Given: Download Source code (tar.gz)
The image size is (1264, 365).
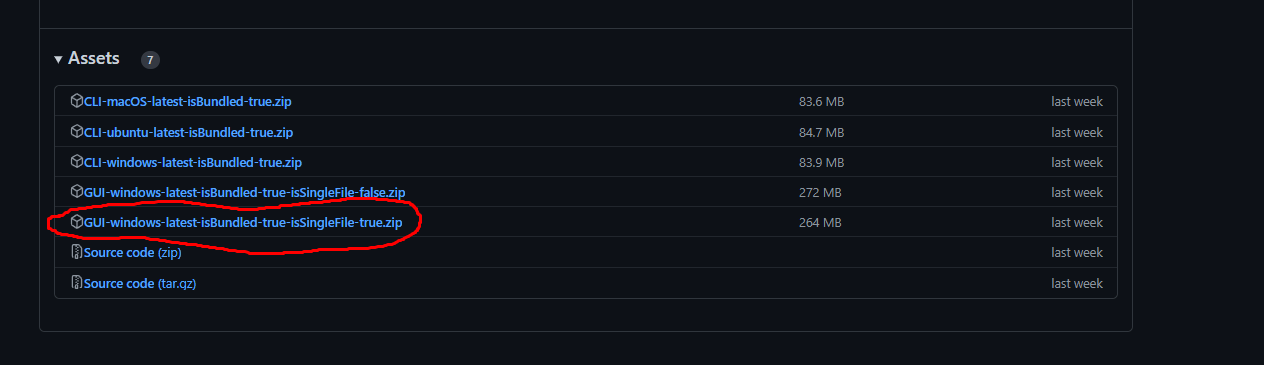Looking at the screenshot, I should (x=140, y=284).
